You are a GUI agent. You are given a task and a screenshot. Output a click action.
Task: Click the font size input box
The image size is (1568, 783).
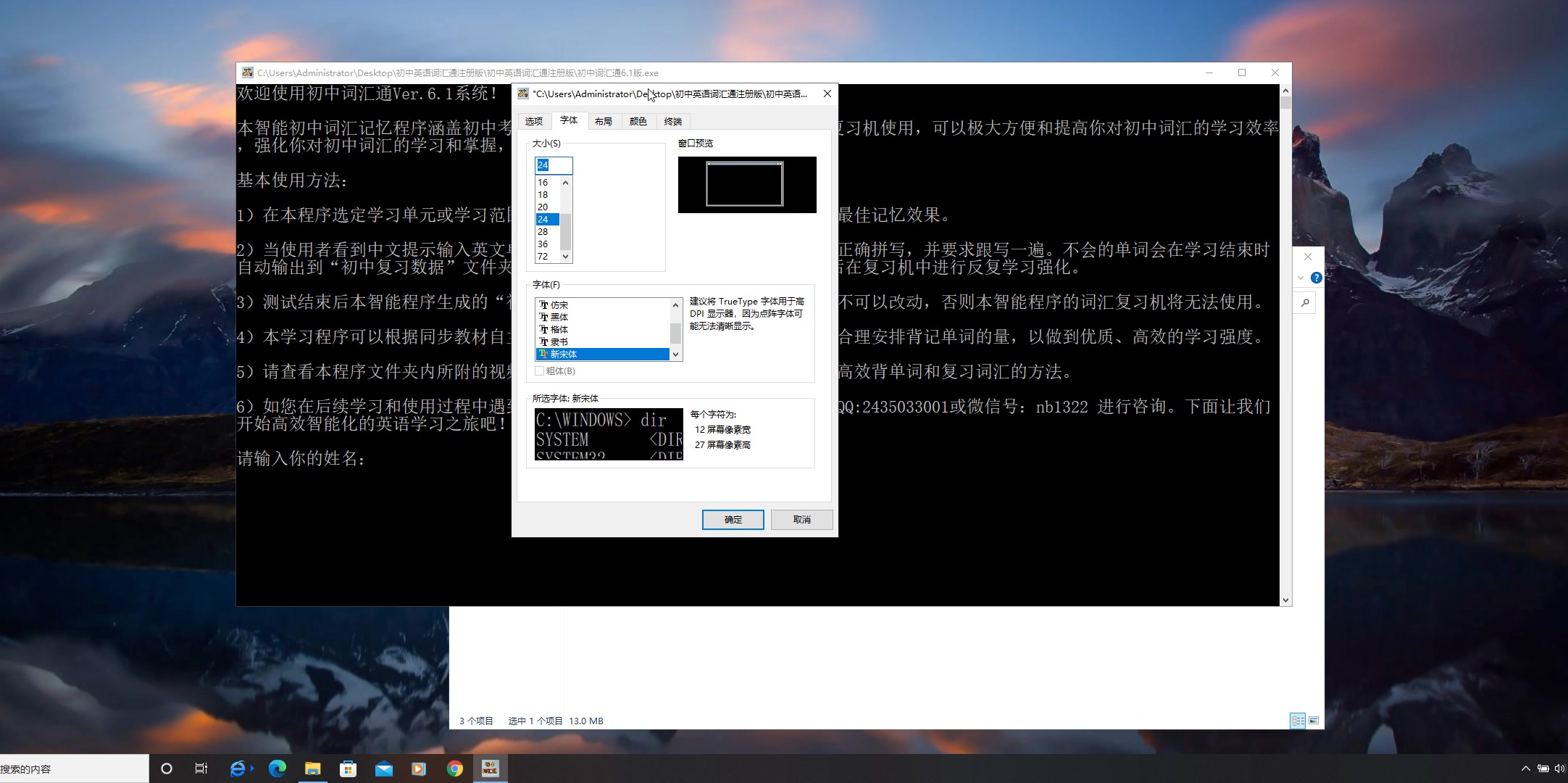tap(554, 165)
